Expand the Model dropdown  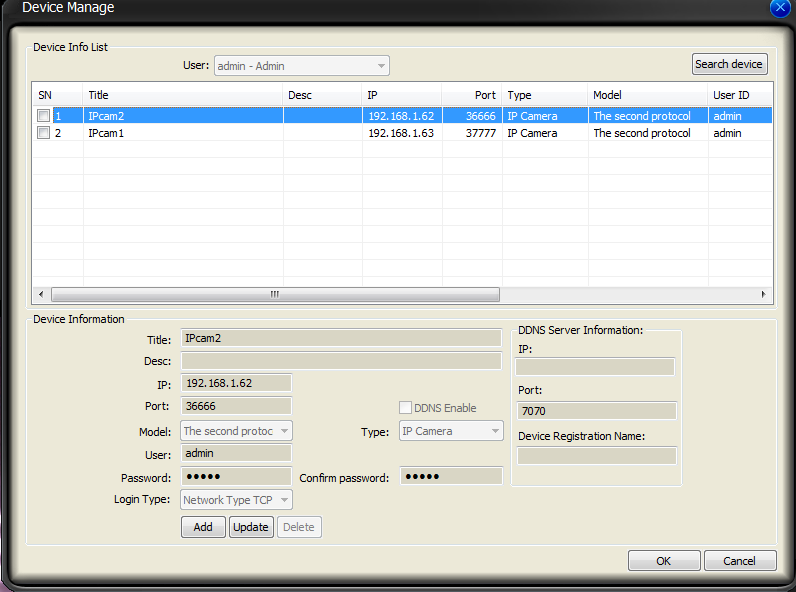point(236,431)
